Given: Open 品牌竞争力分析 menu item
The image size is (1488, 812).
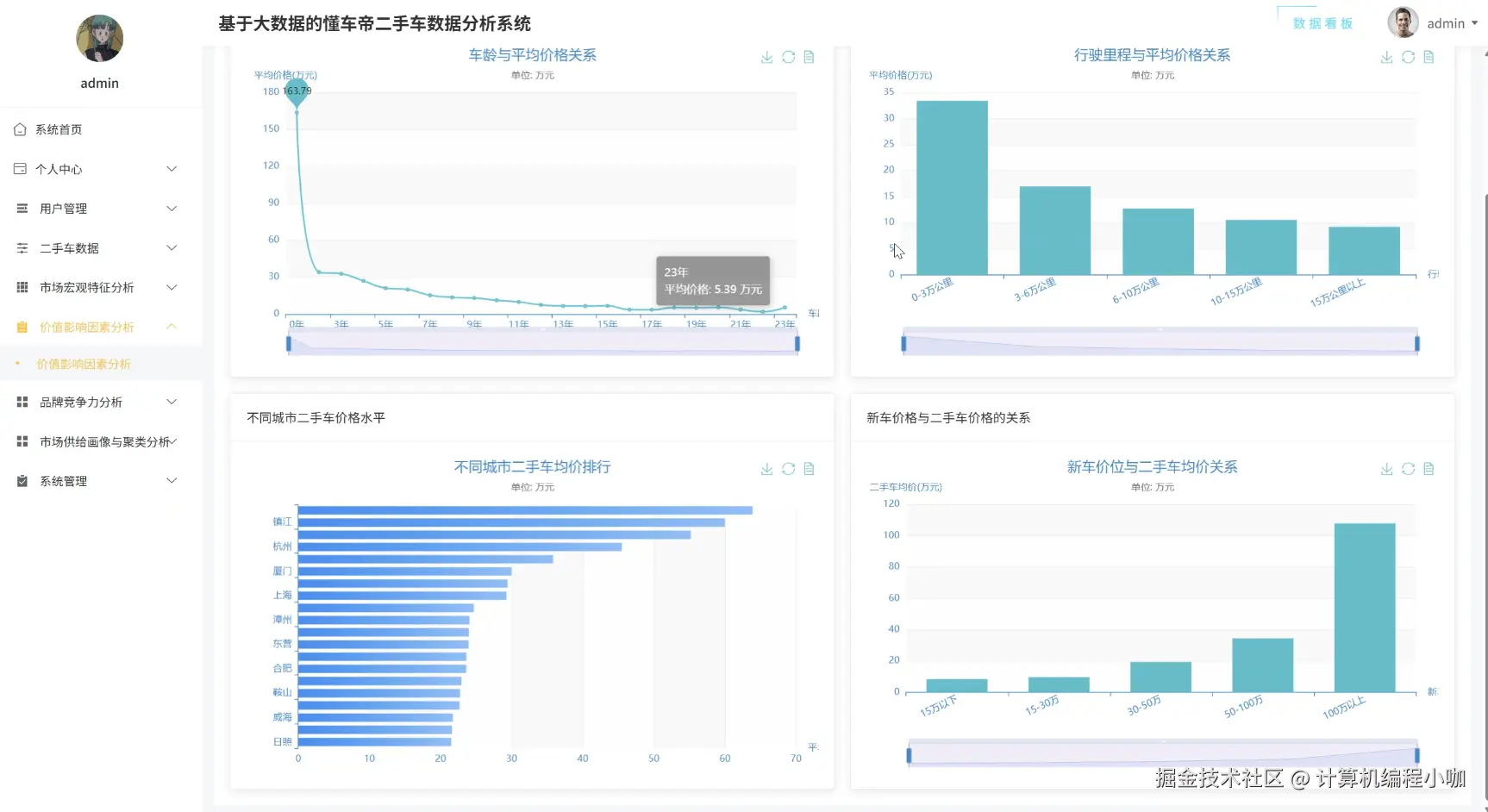Looking at the screenshot, I should [101, 402].
